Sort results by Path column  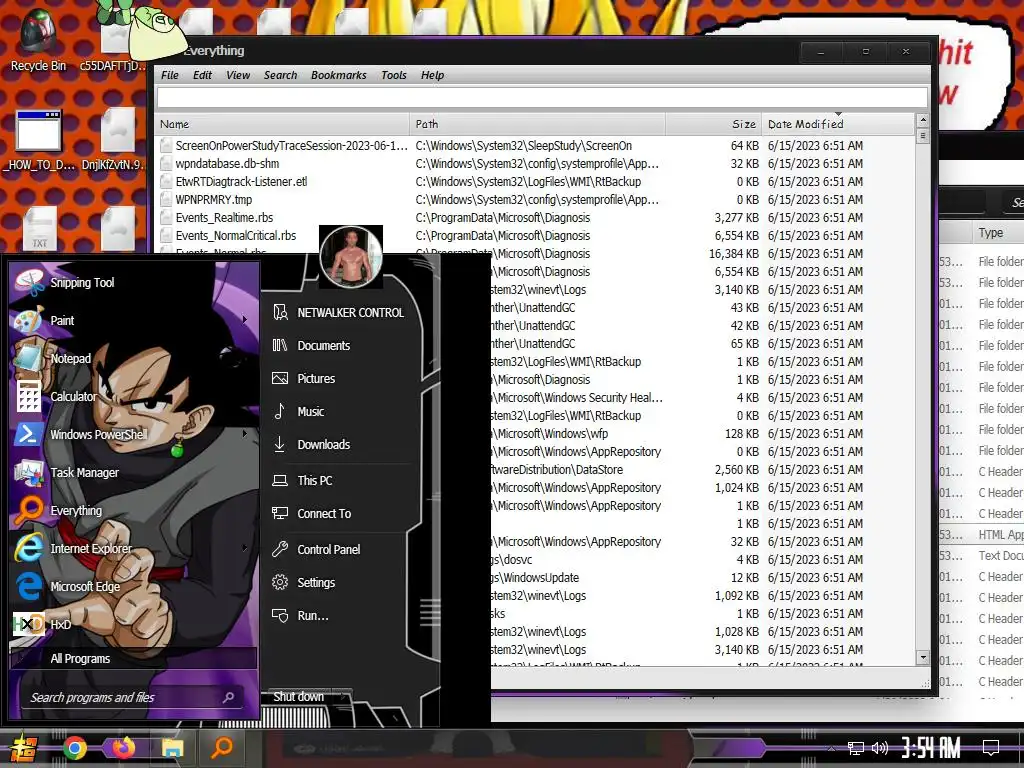pyautogui.click(x=537, y=124)
